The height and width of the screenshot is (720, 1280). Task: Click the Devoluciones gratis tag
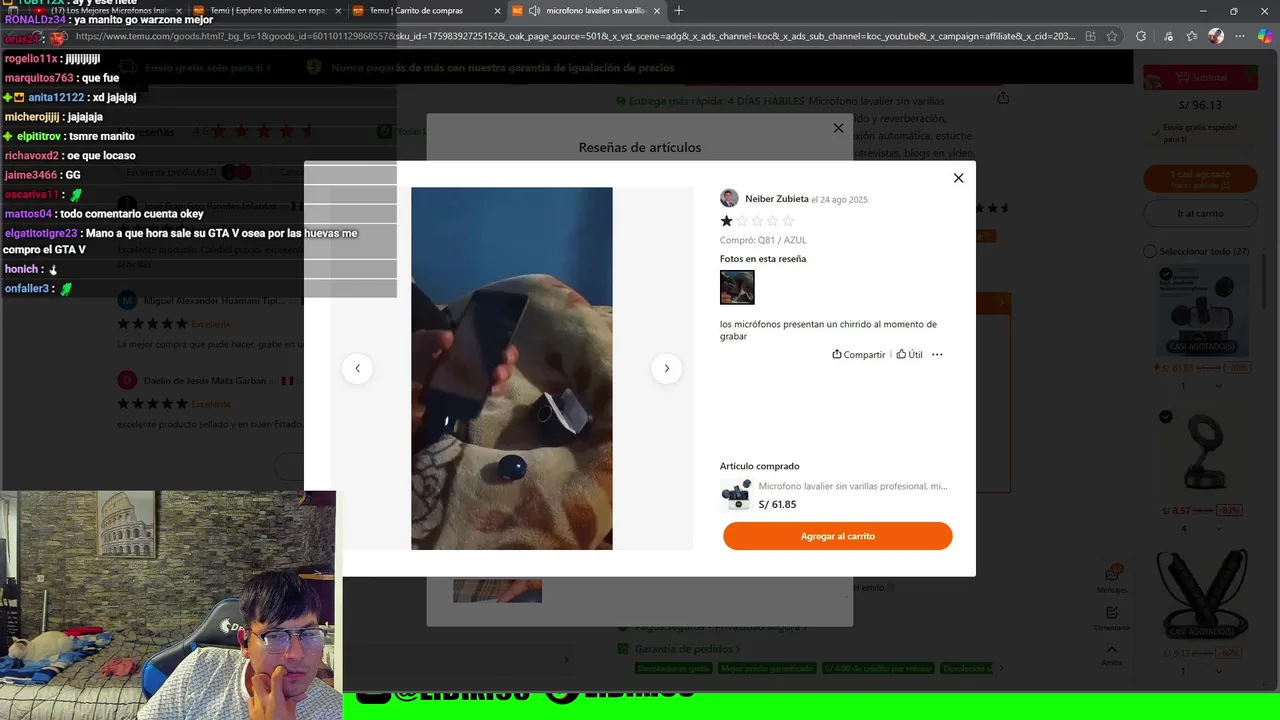pyautogui.click(x=672, y=668)
